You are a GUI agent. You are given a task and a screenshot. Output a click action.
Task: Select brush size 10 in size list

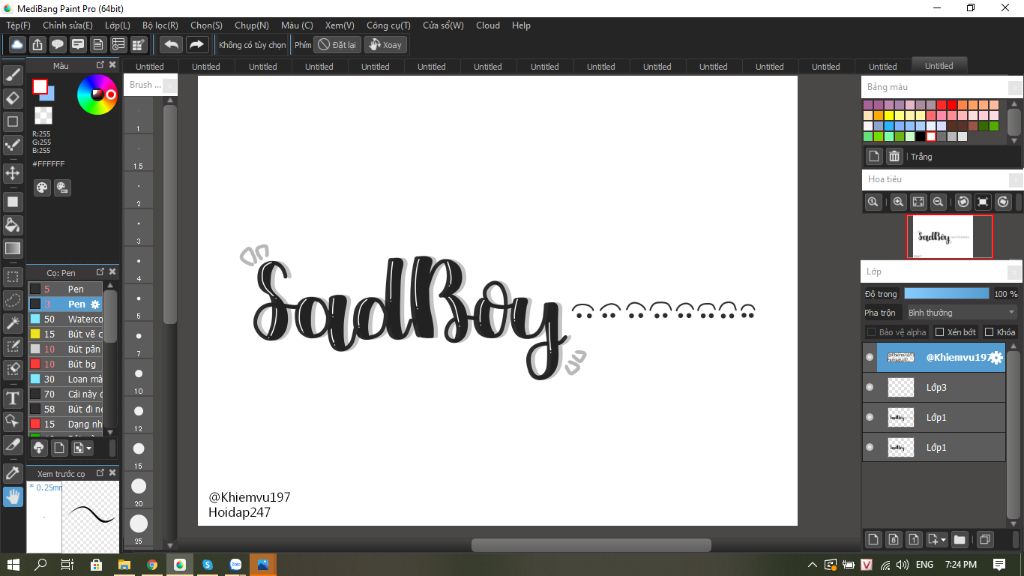coord(138,377)
